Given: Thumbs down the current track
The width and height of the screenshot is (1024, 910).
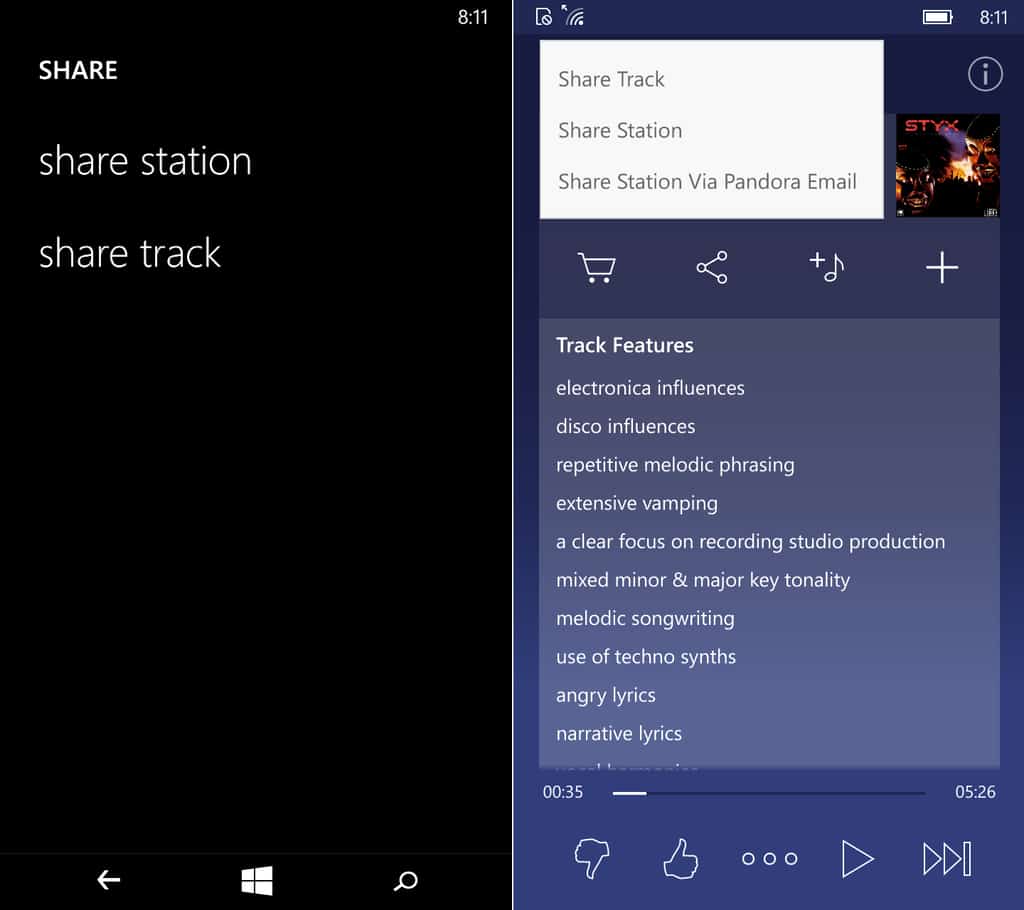Looking at the screenshot, I should point(592,858).
